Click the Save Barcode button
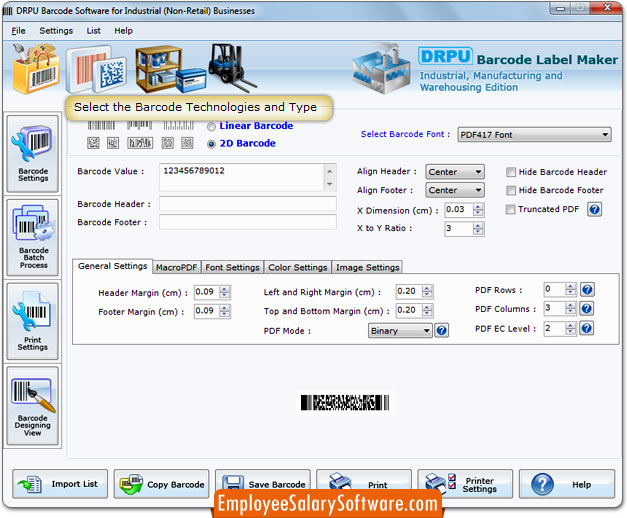 (x=263, y=482)
